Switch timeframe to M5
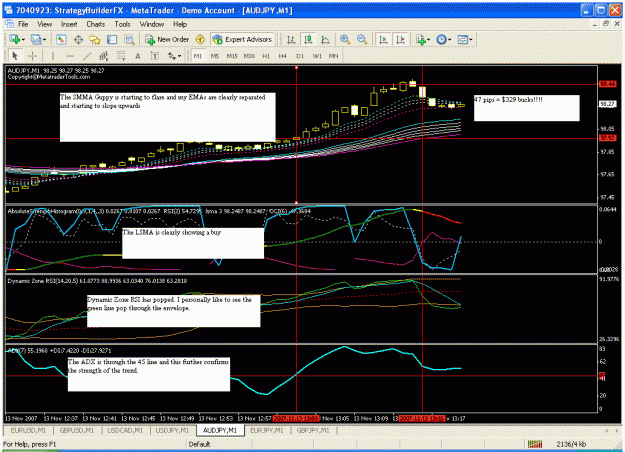Viewport: 625px width, 452px height. pos(214,56)
